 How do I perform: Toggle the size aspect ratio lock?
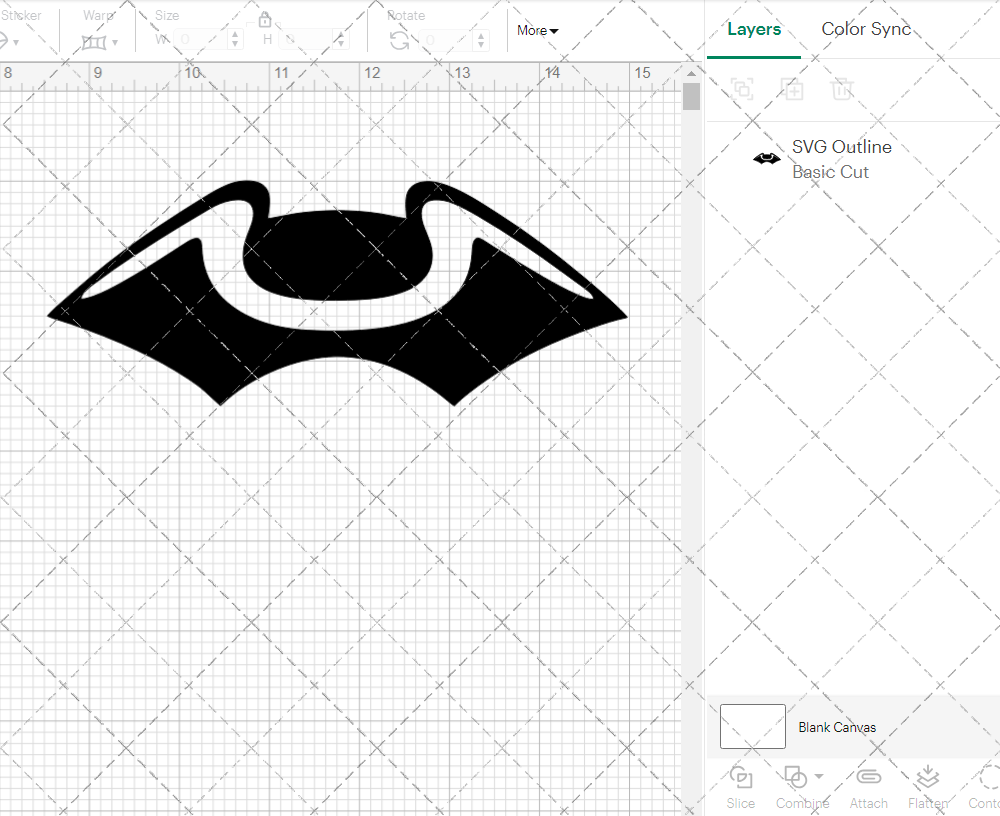(x=265, y=20)
